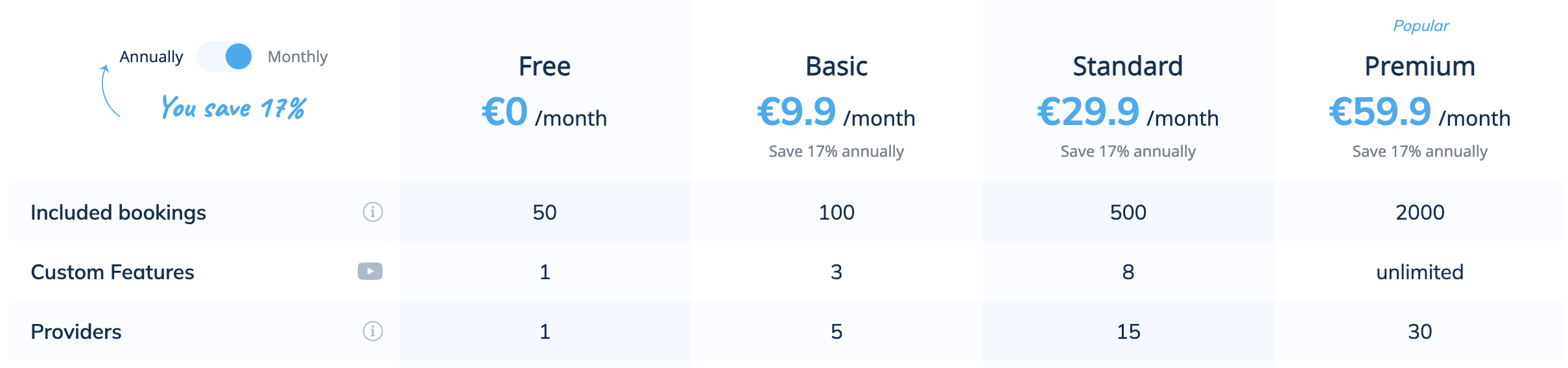The height and width of the screenshot is (368, 1568).
Task: Click the €29.9 Standard price
Action: tap(1088, 111)
